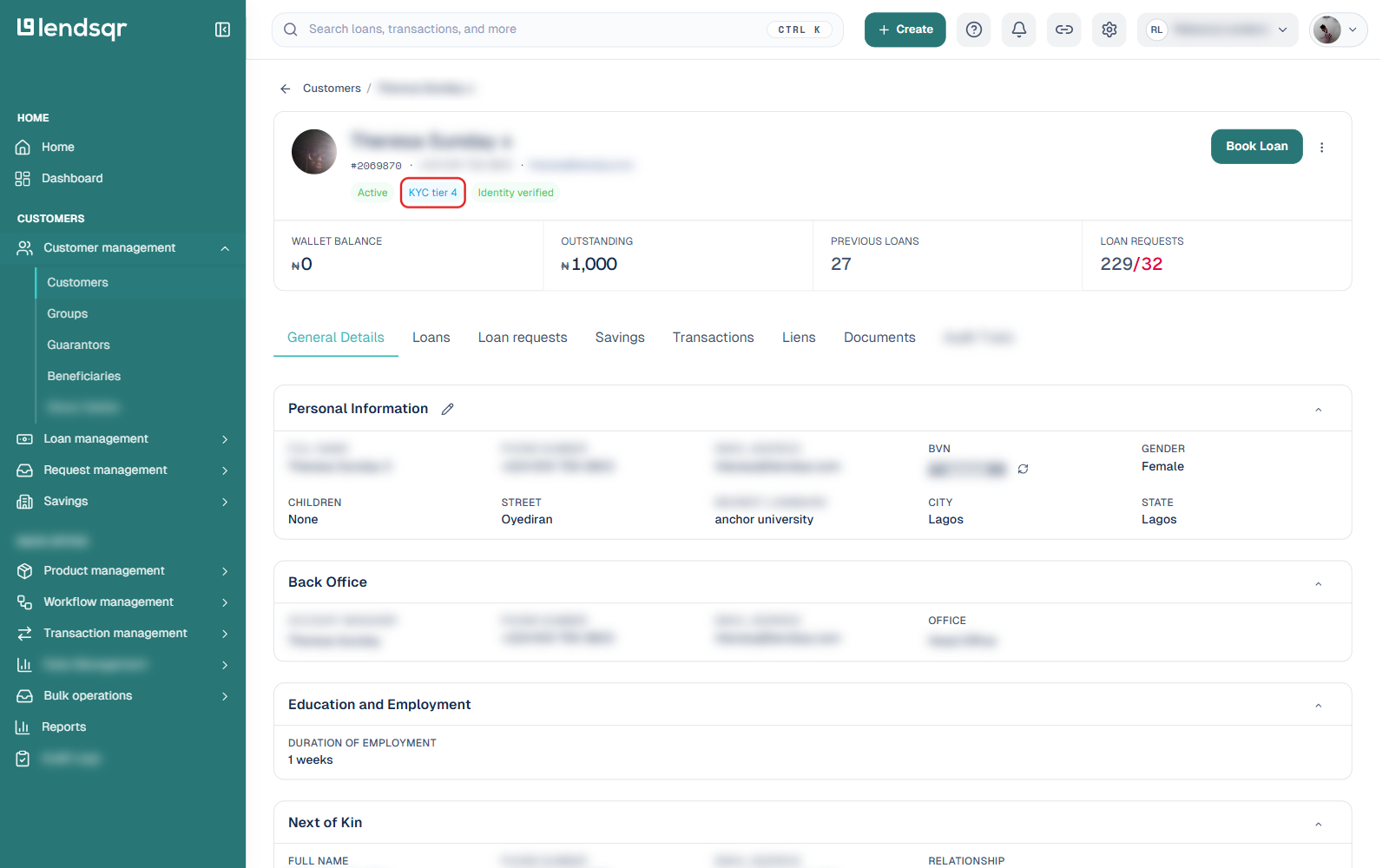Click the previous loans count 27

841,264
